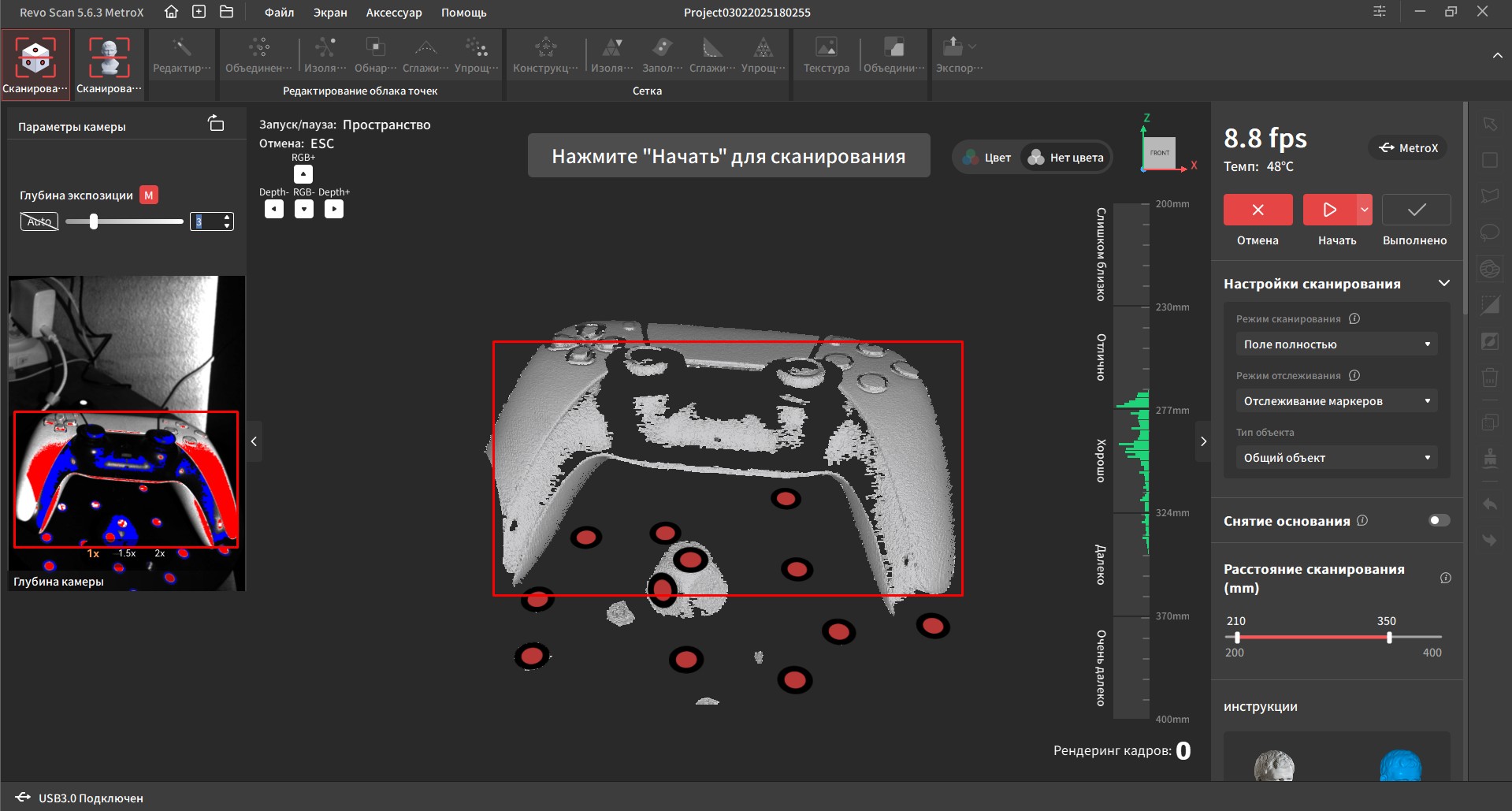Screen dimensions: 1512x811
Task: Select the Цвет color mode option
Action: [987, 158]
